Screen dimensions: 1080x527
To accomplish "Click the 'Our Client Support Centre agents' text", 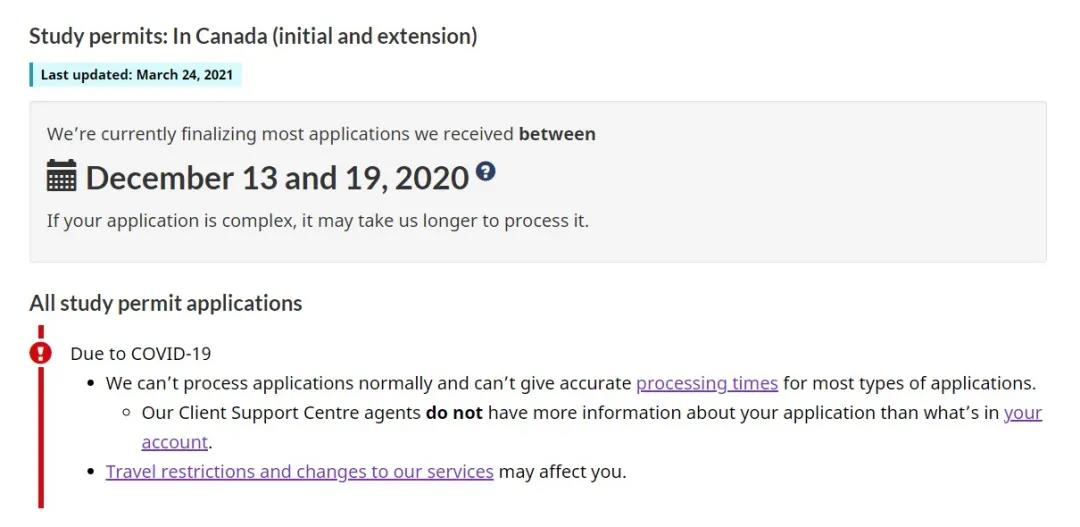I will pos(281,413).
